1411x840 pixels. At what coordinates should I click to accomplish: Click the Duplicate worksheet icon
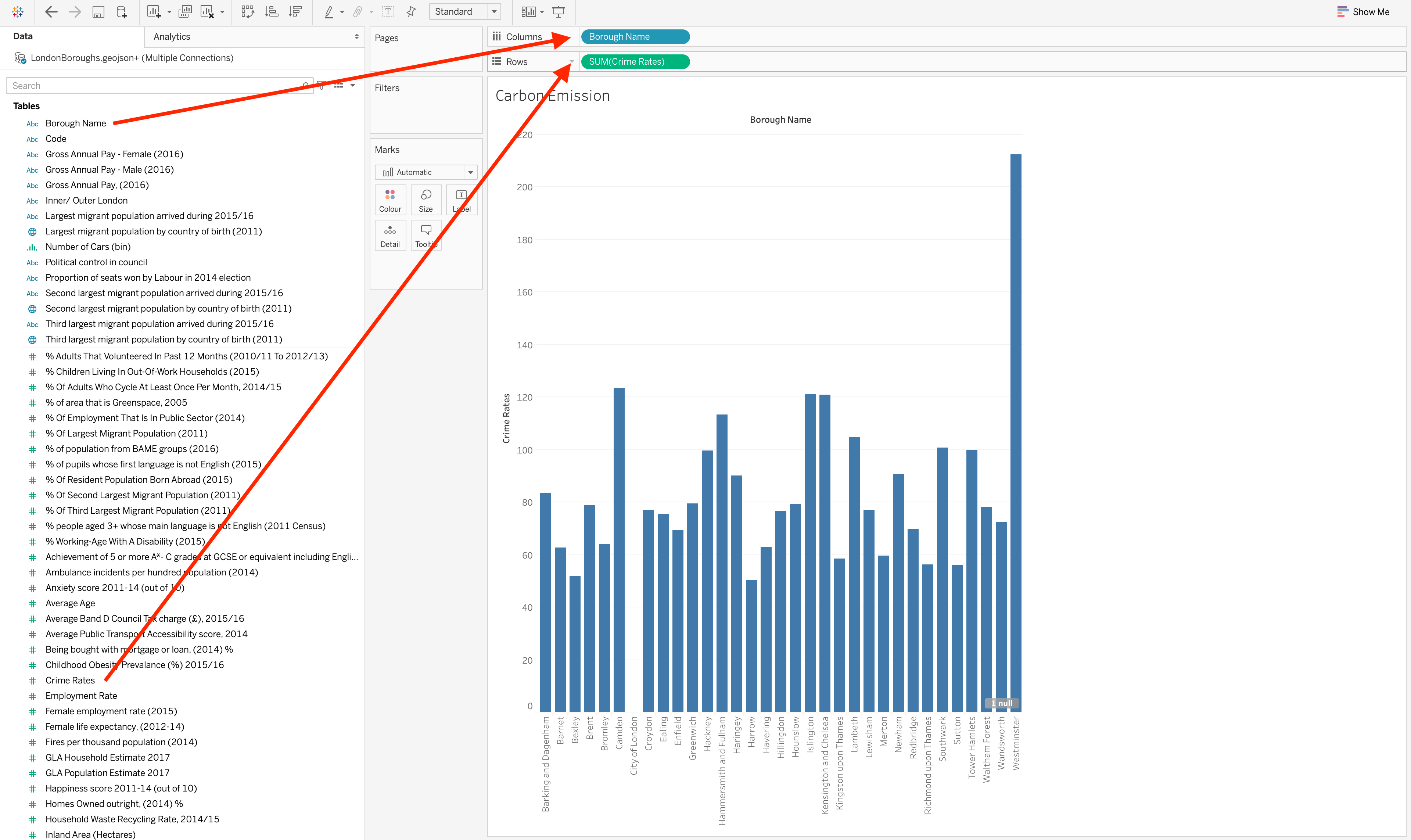pyautogui.click(x=185, y=12)
